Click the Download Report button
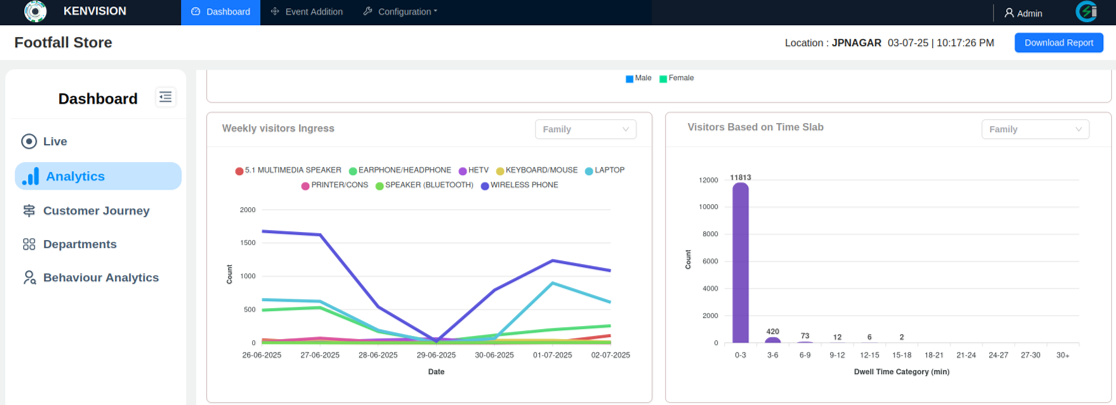The height and width of the screenshot is (405, 1116). coord(1058,43)
